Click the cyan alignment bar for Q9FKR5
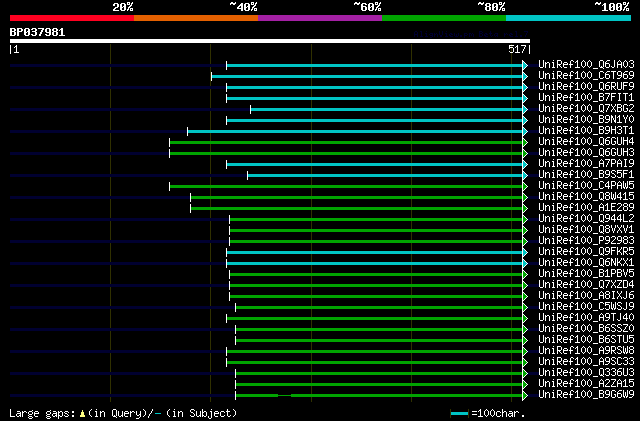Screen dimensions: 640x421 click(x=374, y=253)
